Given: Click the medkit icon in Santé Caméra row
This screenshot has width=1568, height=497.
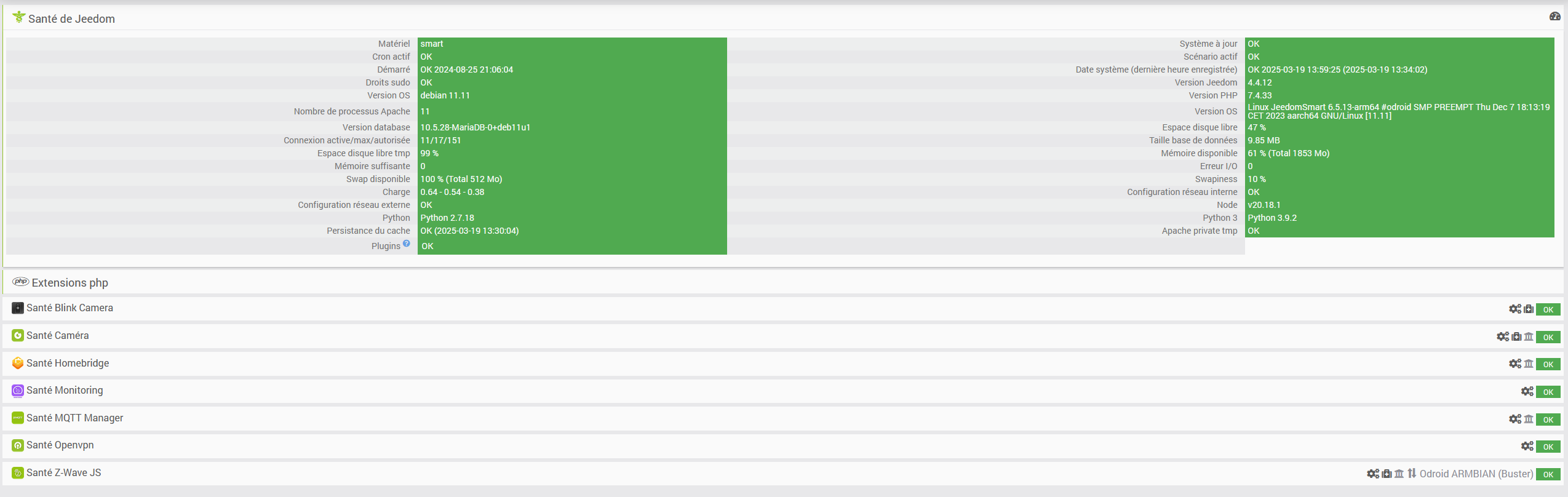Looking at the screenshot, I should tap(1516, 336).
